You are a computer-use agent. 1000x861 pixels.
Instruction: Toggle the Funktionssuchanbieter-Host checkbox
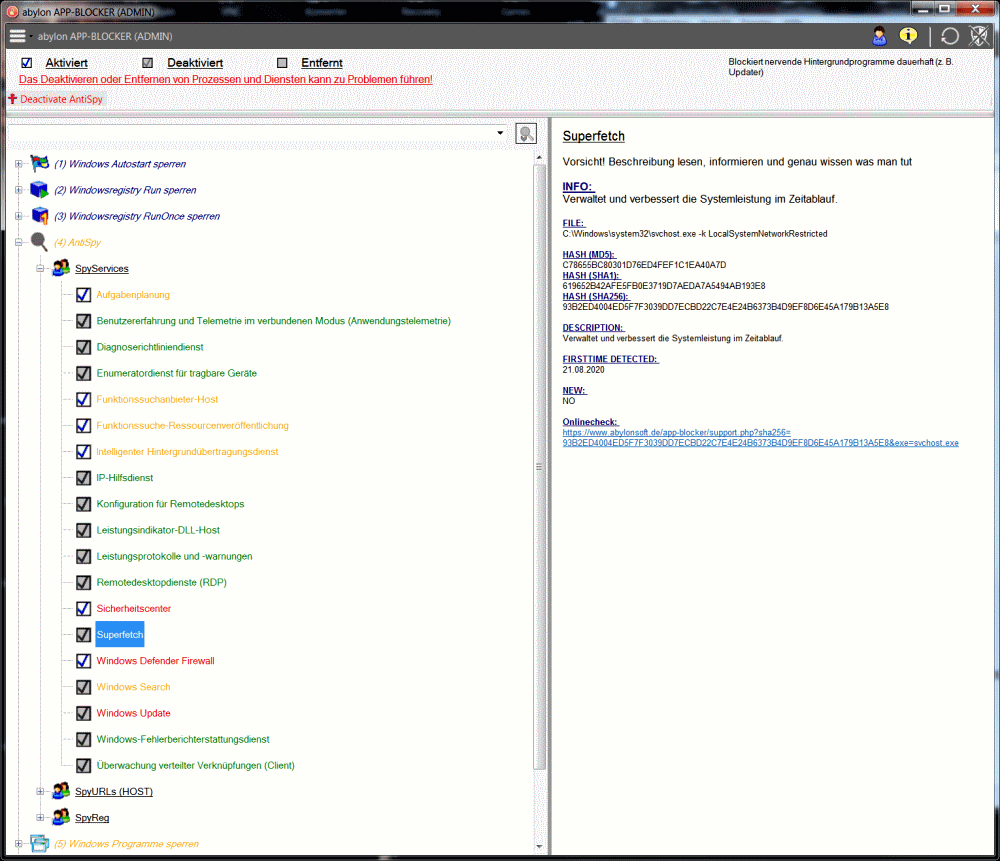click(84, 399)
